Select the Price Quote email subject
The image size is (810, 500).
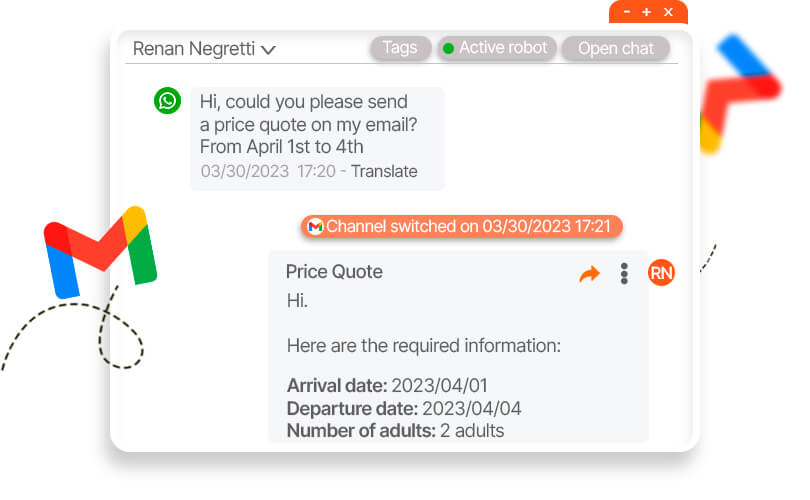coord(334,272)
